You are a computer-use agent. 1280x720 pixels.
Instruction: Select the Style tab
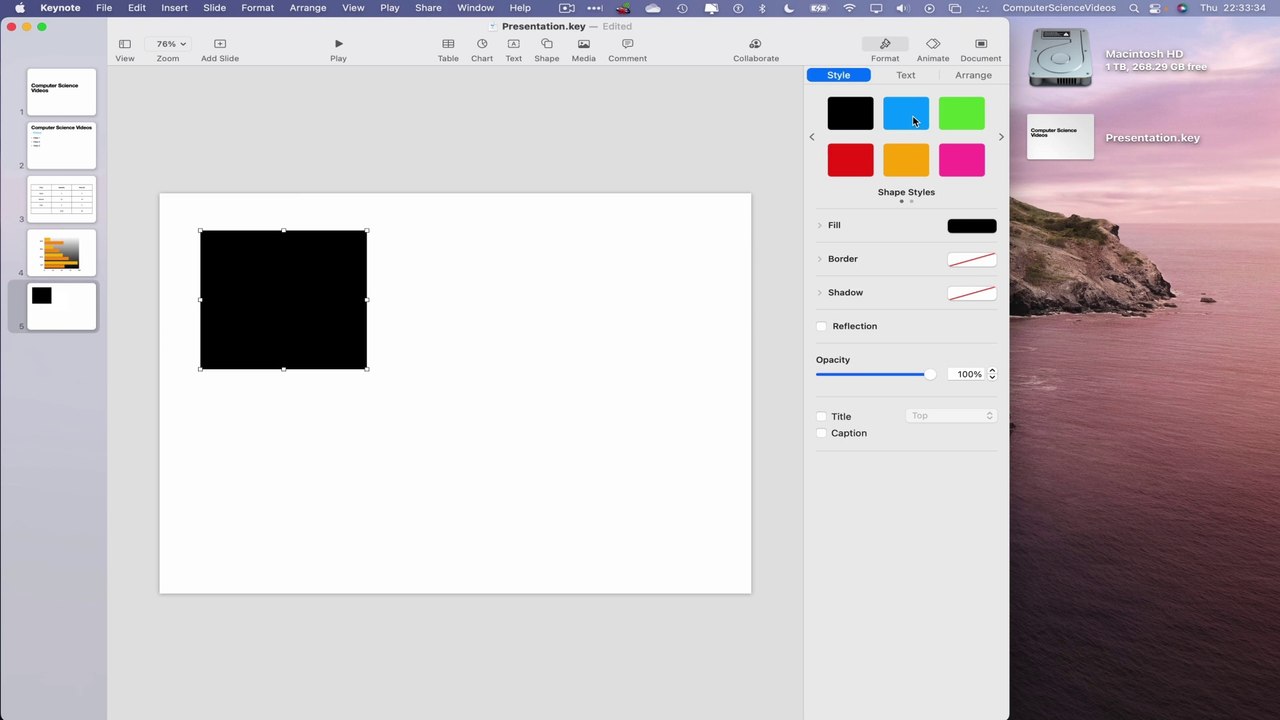pos(838,75)
